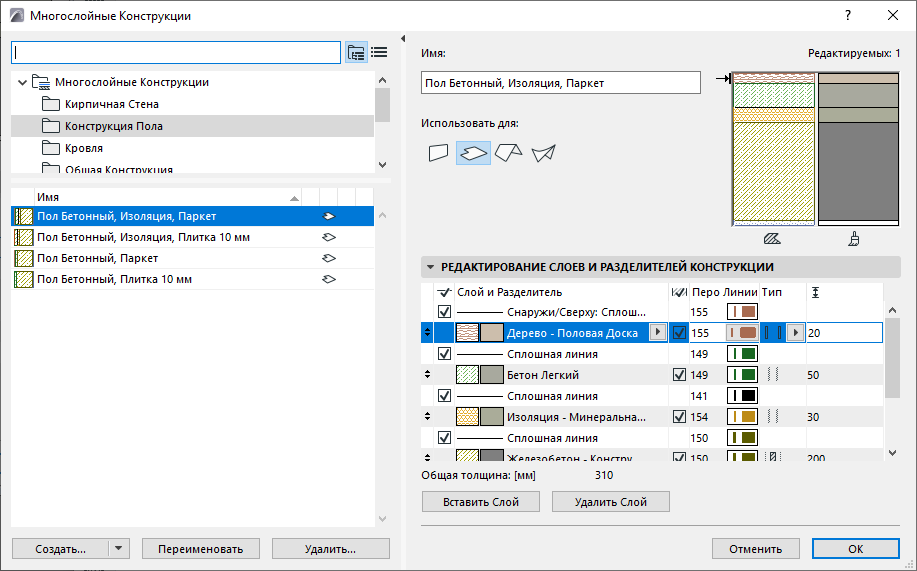
Task: Select Кровля folder
Action: tap(84, 149)
